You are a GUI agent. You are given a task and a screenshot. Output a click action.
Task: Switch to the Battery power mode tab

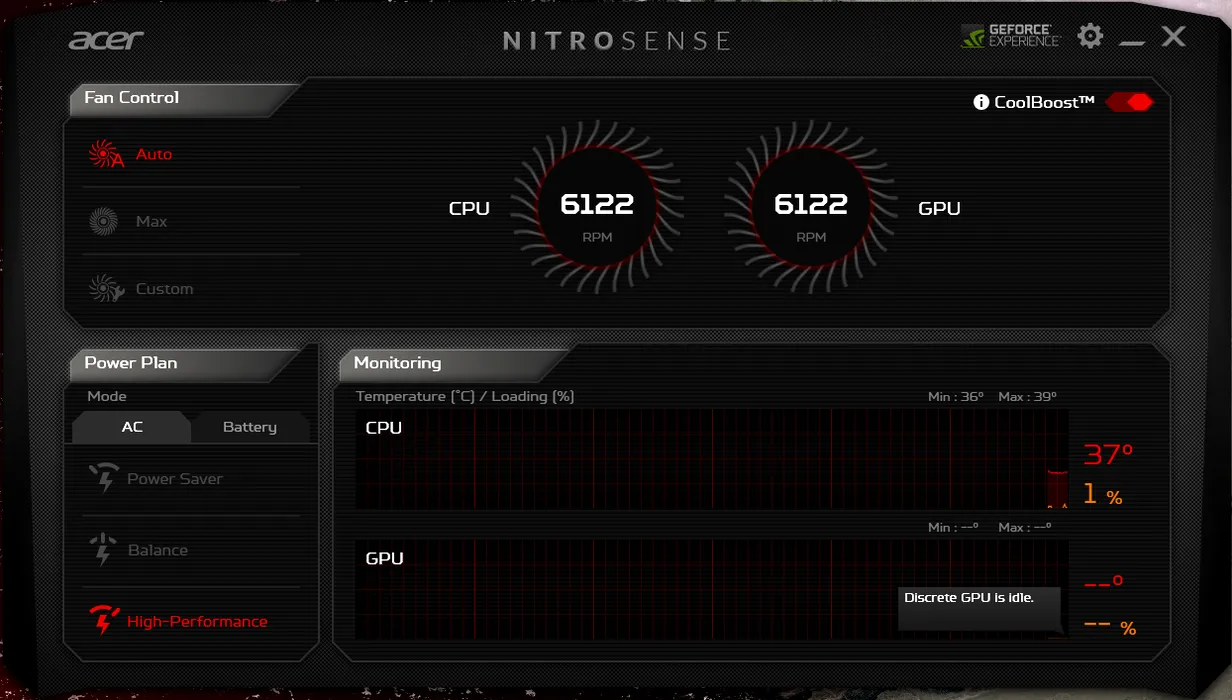pyautogui.click(x=250, y=427)
